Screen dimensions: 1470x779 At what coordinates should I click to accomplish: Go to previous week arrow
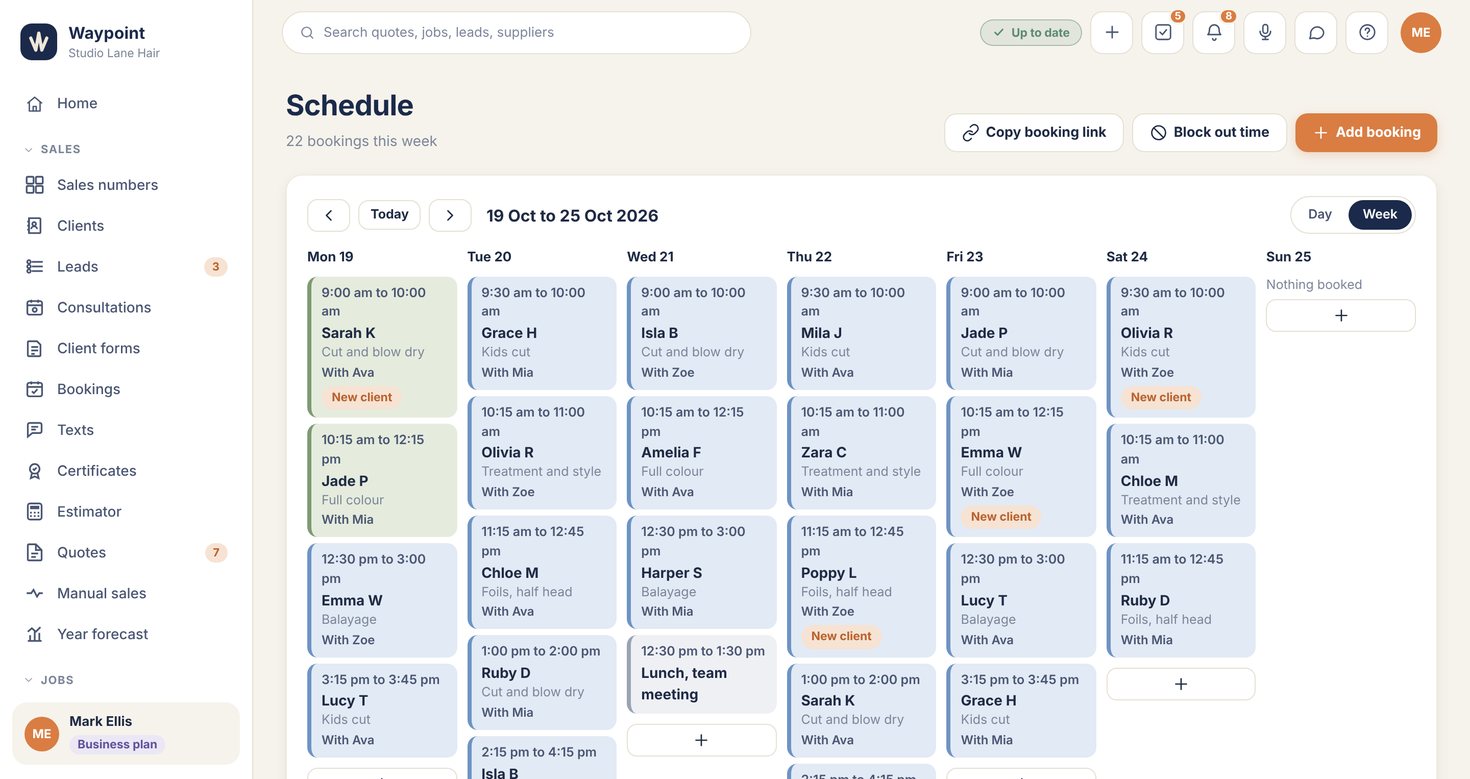(328, 215)
